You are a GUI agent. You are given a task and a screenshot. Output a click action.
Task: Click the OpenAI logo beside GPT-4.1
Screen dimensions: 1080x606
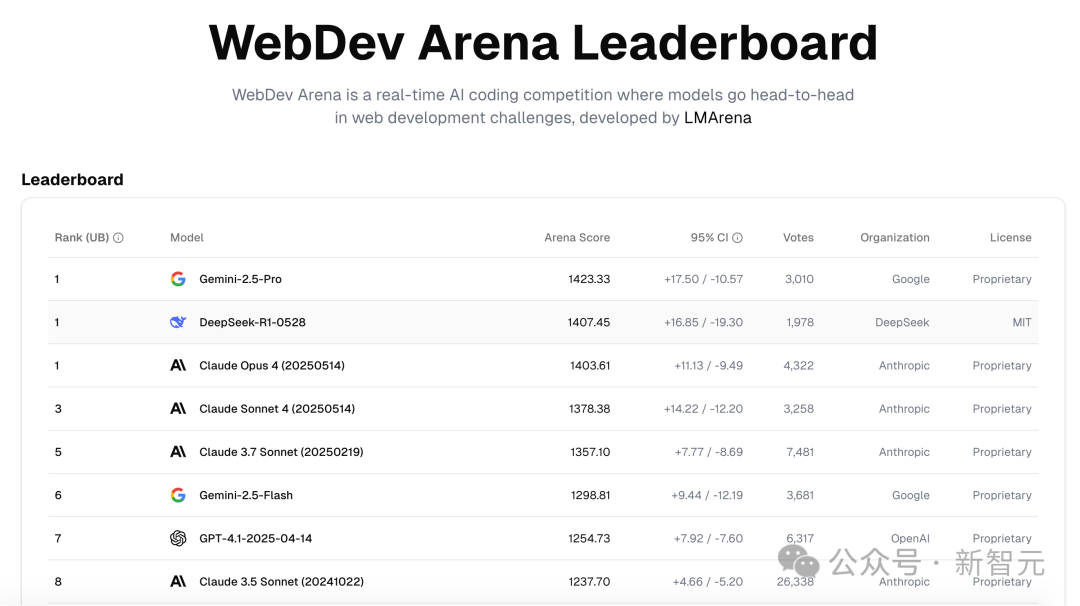[178, 539]
